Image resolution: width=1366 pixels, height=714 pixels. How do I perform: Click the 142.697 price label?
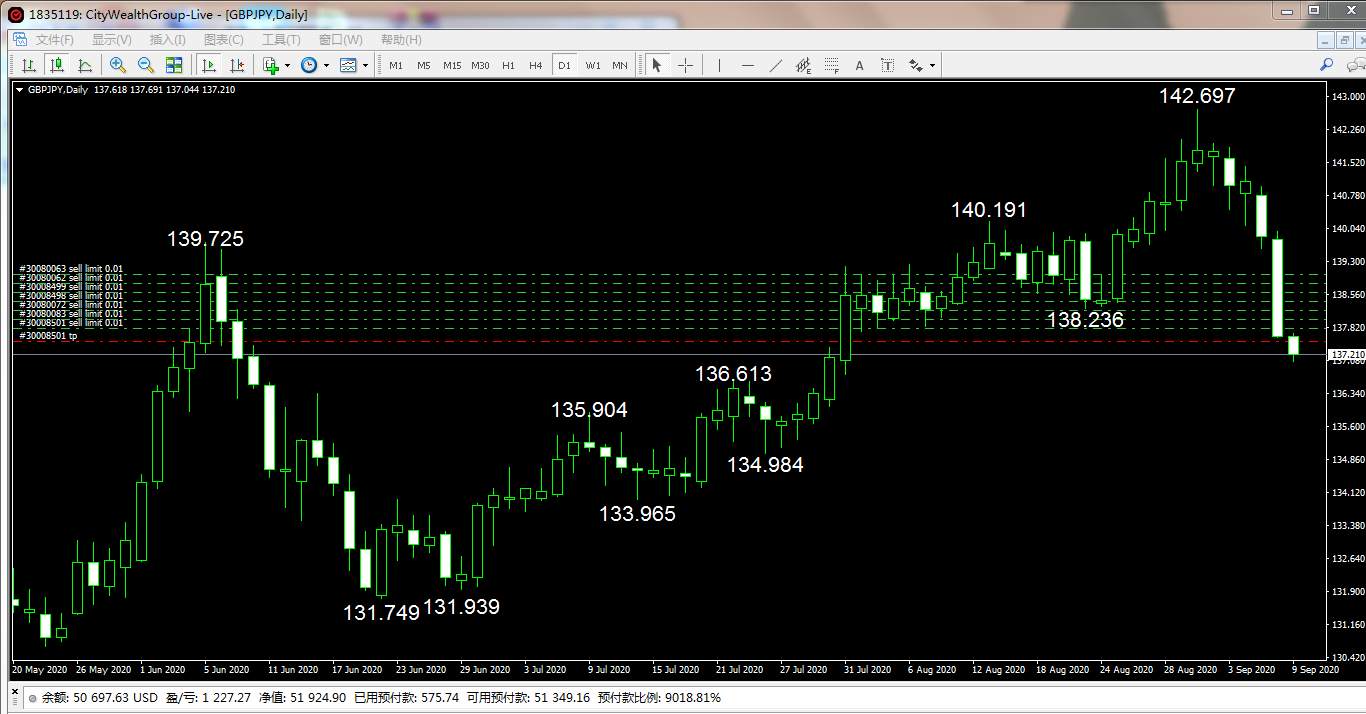(1197, 96)
